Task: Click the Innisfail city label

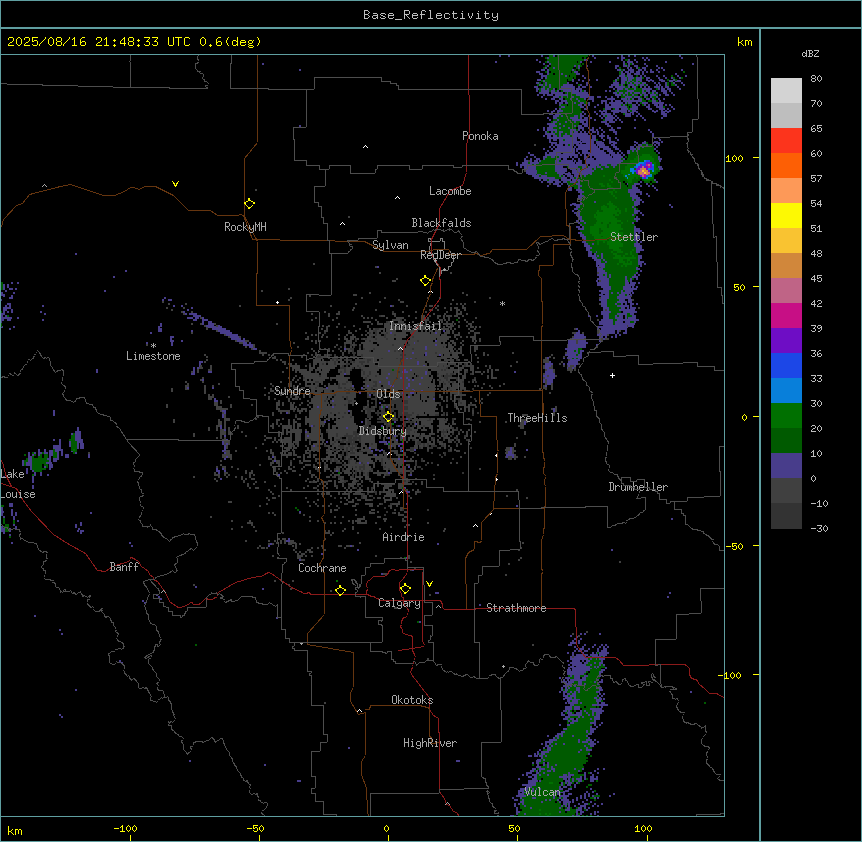Action: (415, 326)
